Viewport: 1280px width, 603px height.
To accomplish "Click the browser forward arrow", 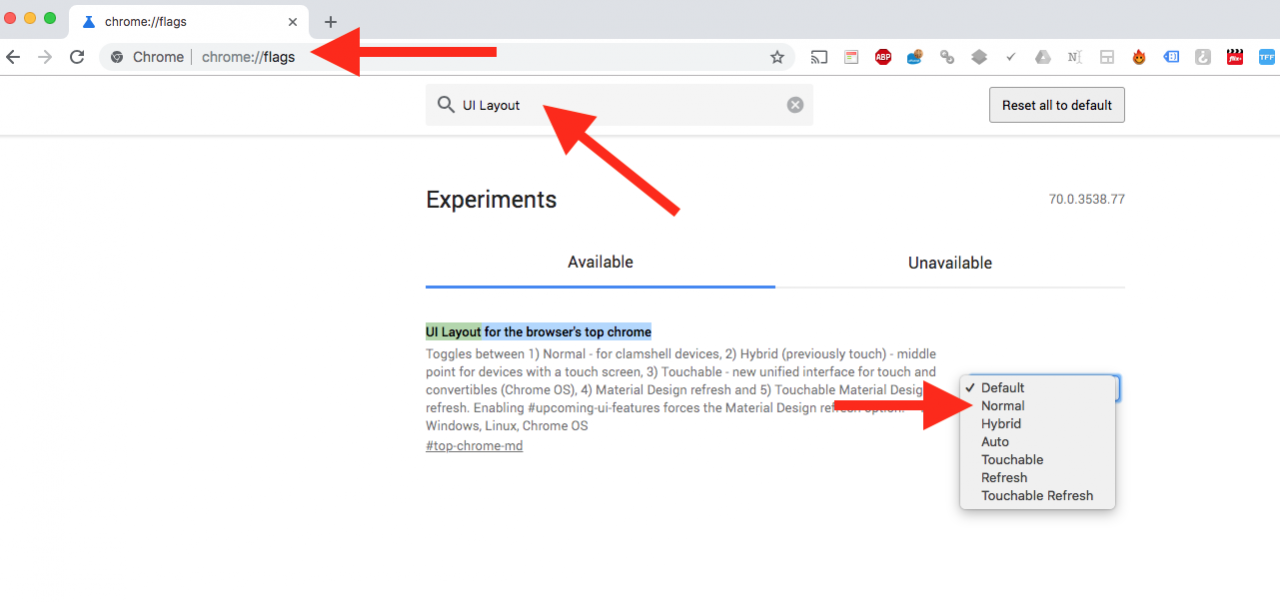I will 45,57.
